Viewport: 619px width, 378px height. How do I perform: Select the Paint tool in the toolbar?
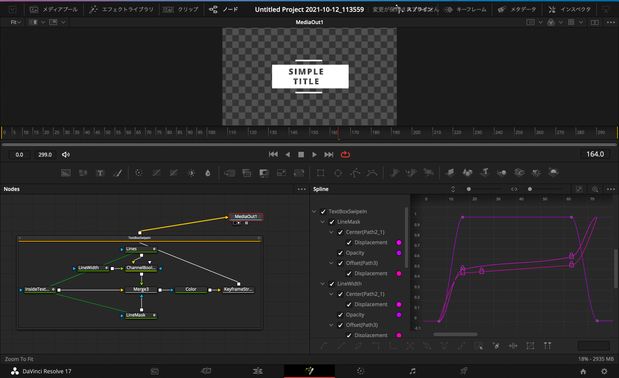tap(118, 172)
